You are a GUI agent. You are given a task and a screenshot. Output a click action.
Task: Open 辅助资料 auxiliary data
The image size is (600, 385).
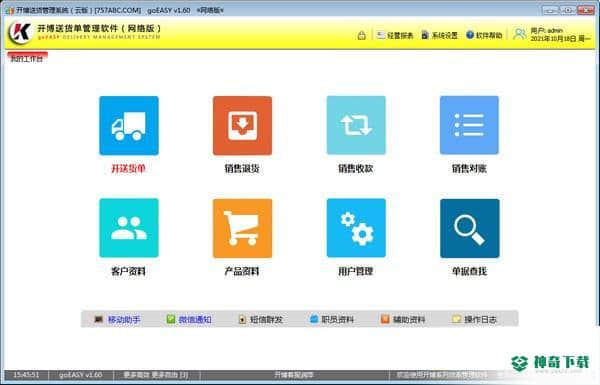[x=403, y=319]
